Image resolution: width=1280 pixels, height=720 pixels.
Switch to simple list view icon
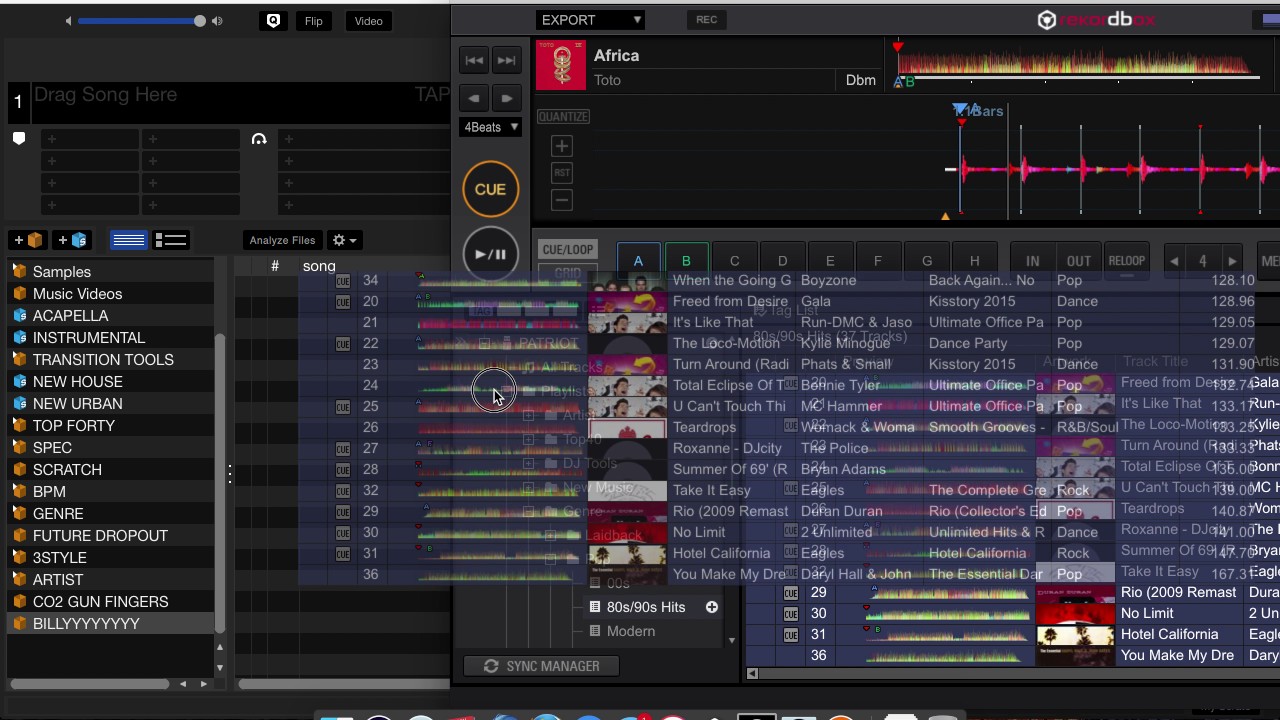click(x=128, y=240)
